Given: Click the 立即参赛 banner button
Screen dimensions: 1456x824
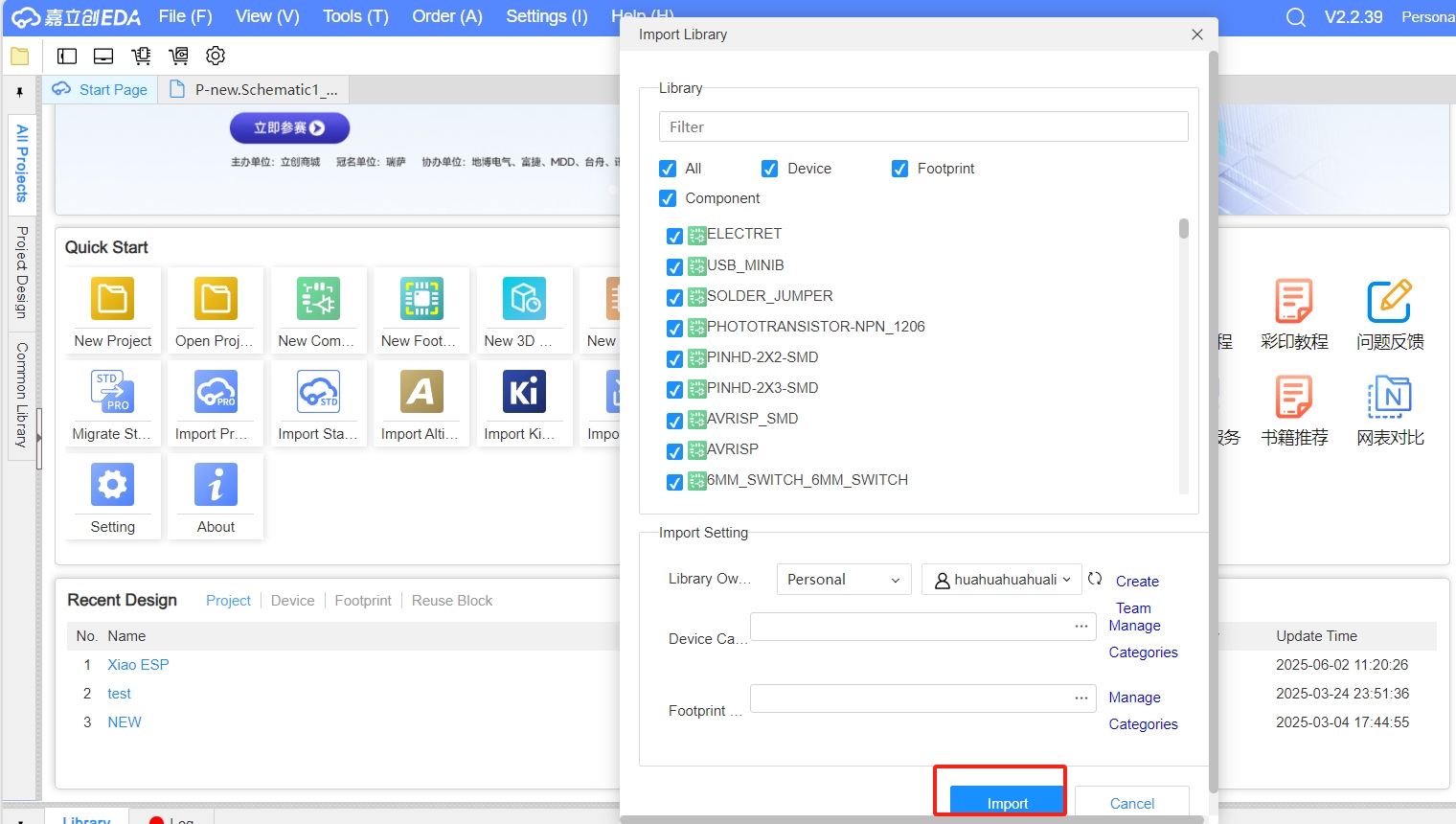Looking at the screenshot, I should click(x=289, y=127).
